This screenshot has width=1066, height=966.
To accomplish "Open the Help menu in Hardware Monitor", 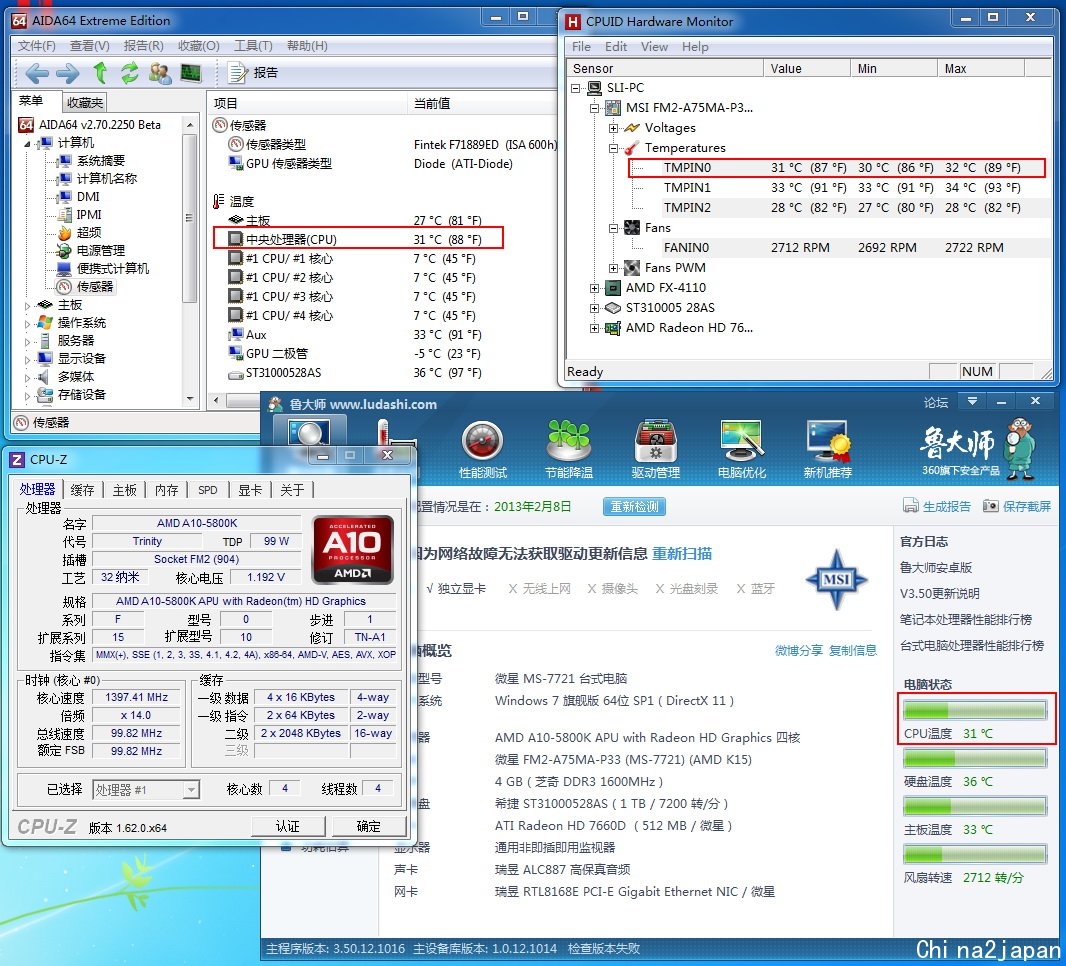I will click(695, 46).
